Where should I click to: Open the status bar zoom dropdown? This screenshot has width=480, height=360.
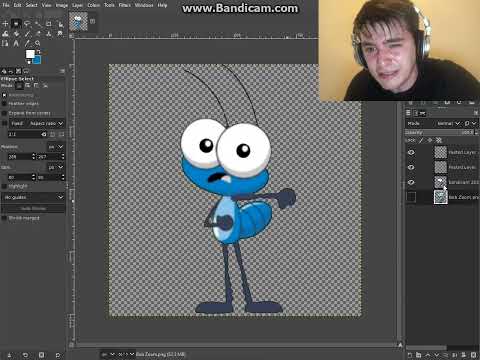tap(126, 354)
